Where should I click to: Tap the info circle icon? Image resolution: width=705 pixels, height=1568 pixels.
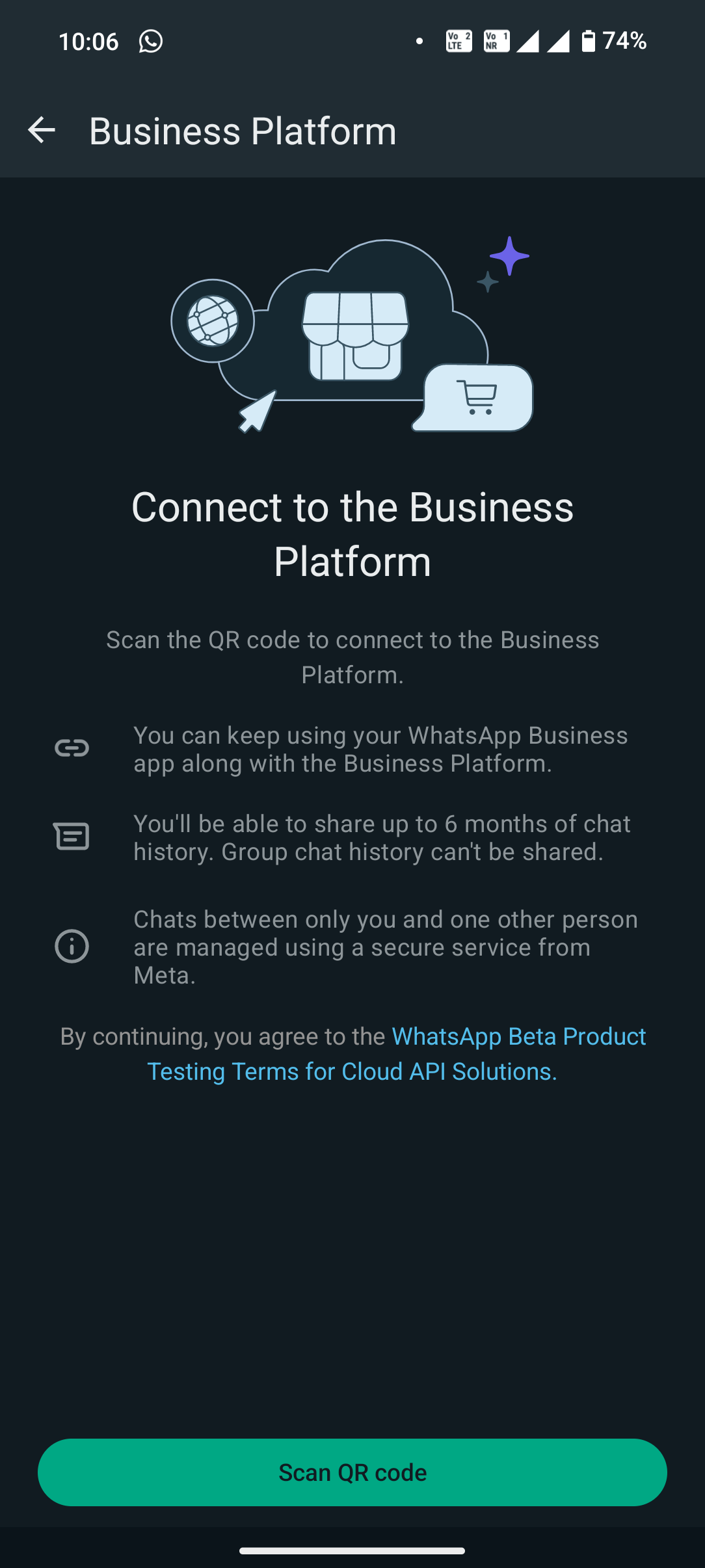click(72, 946)
